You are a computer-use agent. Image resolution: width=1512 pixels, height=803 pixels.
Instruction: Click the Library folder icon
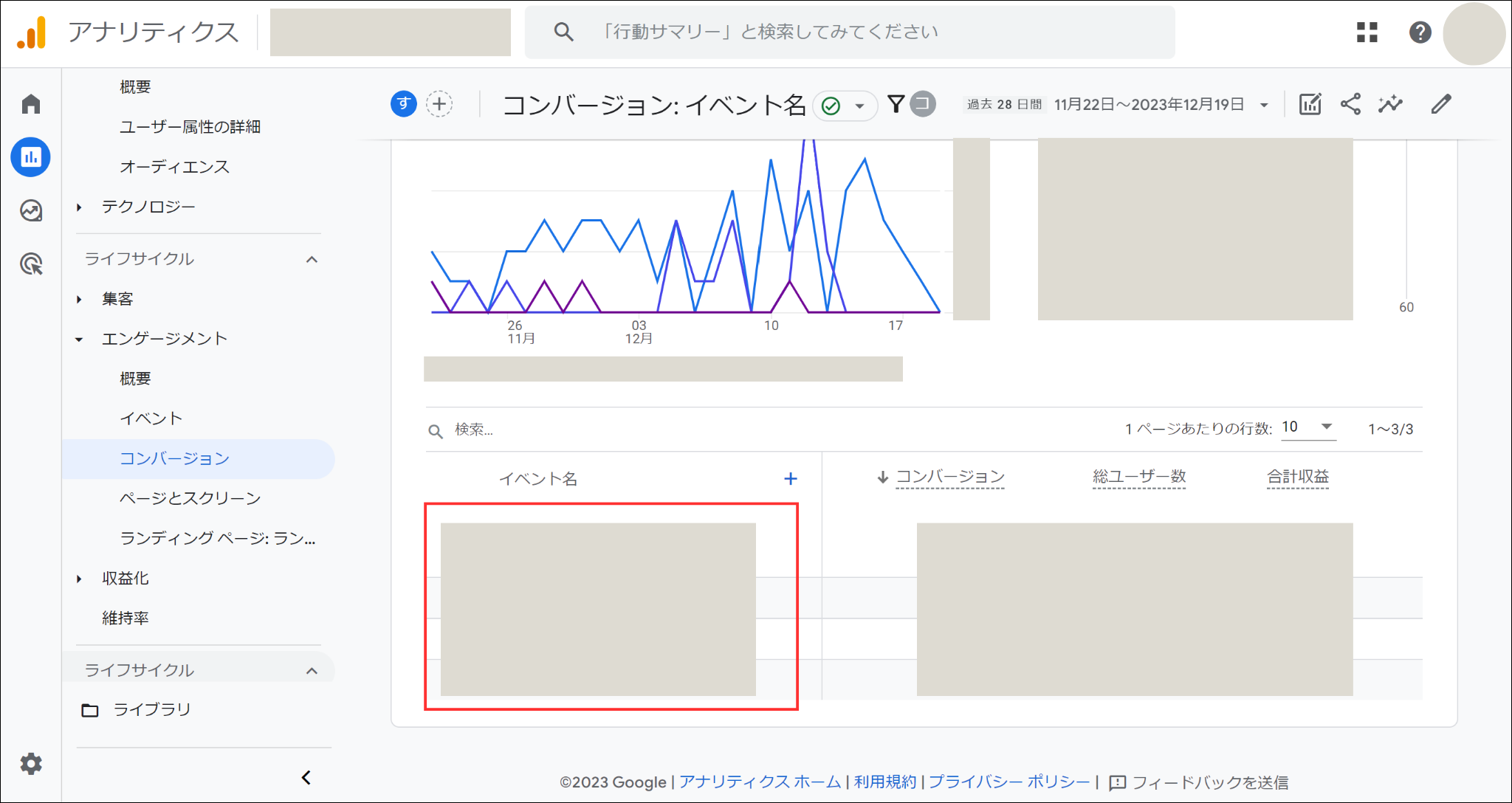pos(90,710)
